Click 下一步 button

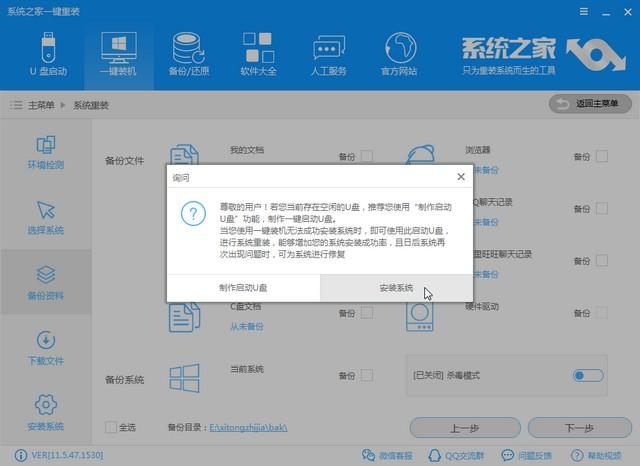coord(580,428)
